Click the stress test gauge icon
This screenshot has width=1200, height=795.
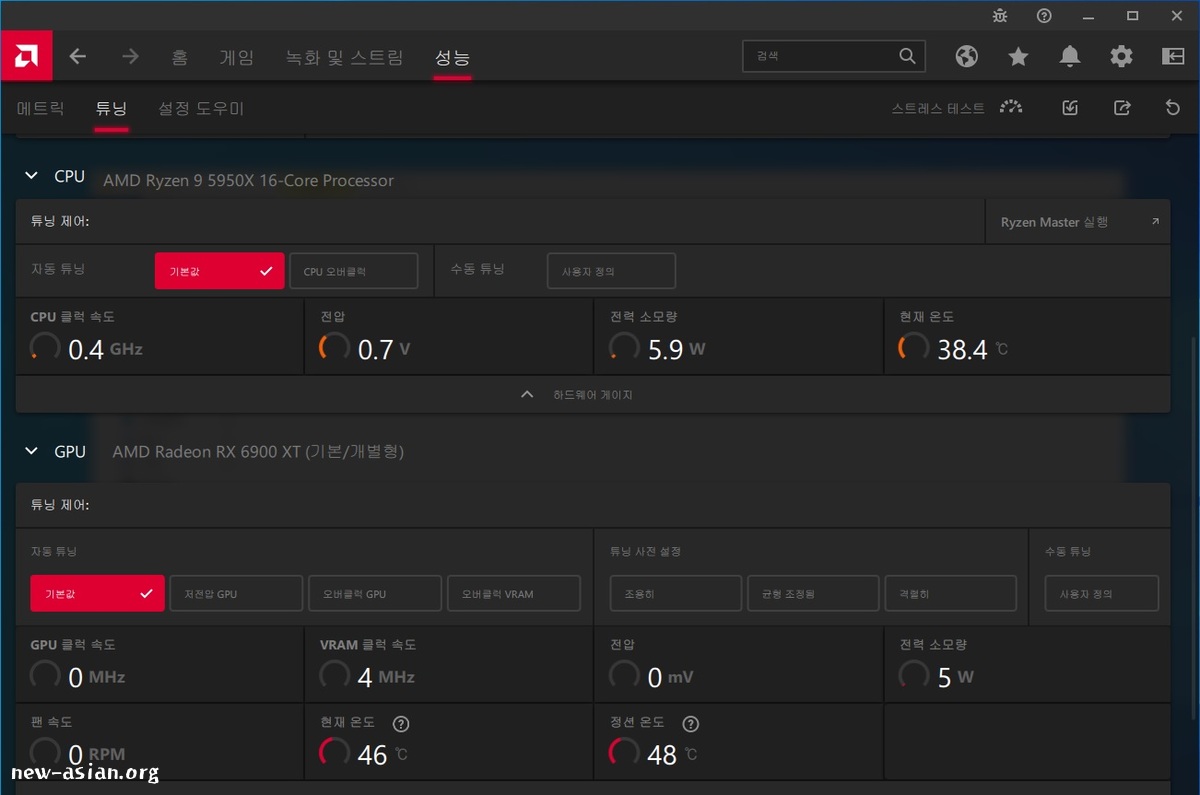click(1011, 108)
